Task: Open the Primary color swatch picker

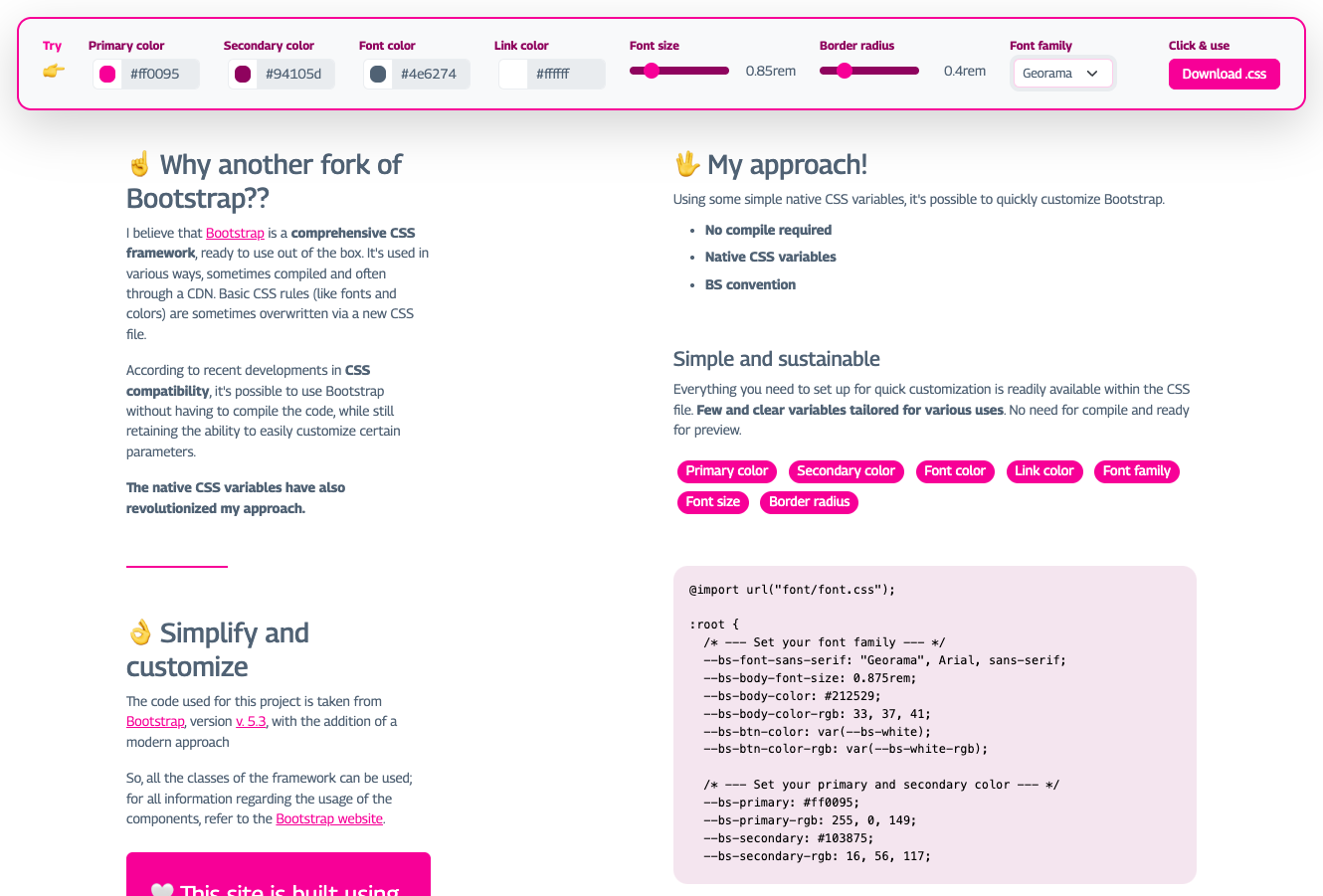Action: [x=107, y=75]
